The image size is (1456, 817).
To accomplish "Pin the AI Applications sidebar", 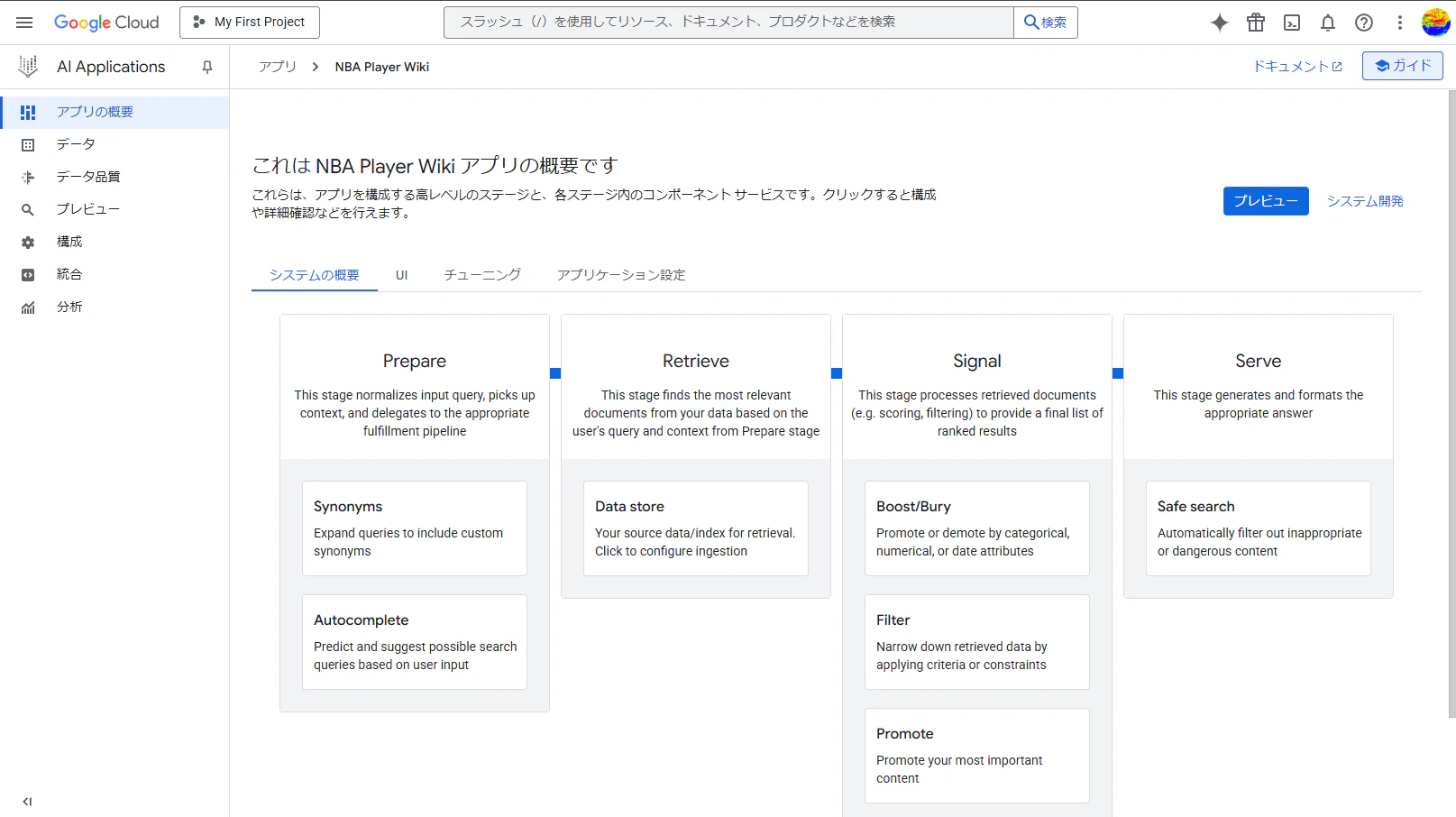I will pyautogui.click(x=207, y=67).
